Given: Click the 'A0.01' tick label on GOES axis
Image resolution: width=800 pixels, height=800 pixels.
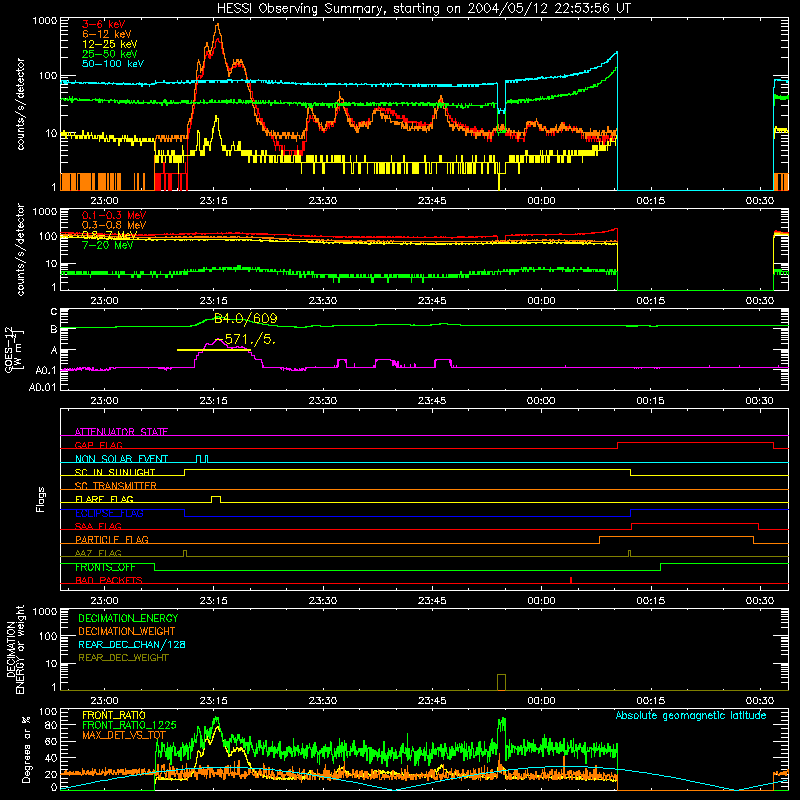Looking at the screenshot, I should [x=43, y=388].
